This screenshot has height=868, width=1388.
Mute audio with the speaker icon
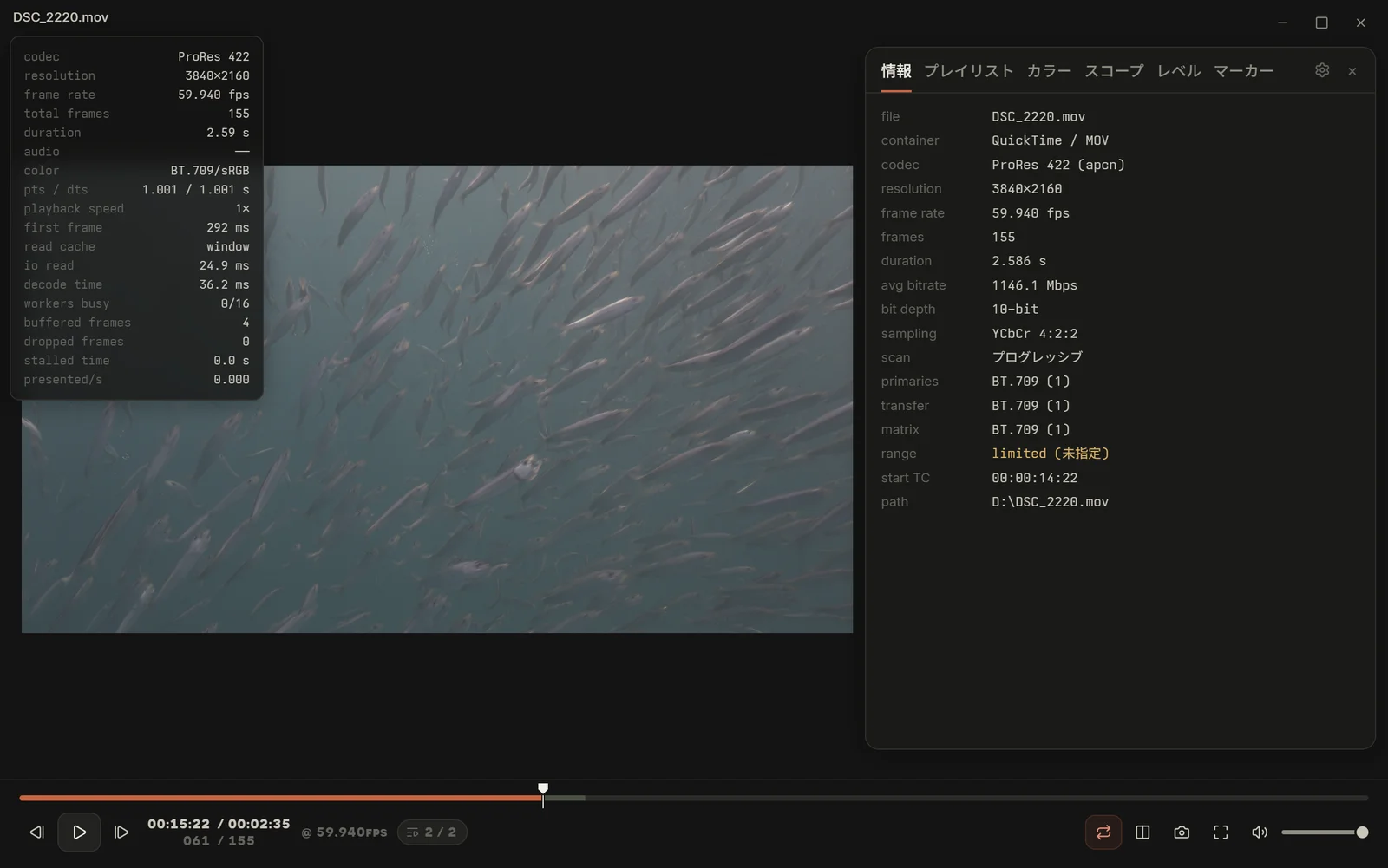click(1260, 832)
